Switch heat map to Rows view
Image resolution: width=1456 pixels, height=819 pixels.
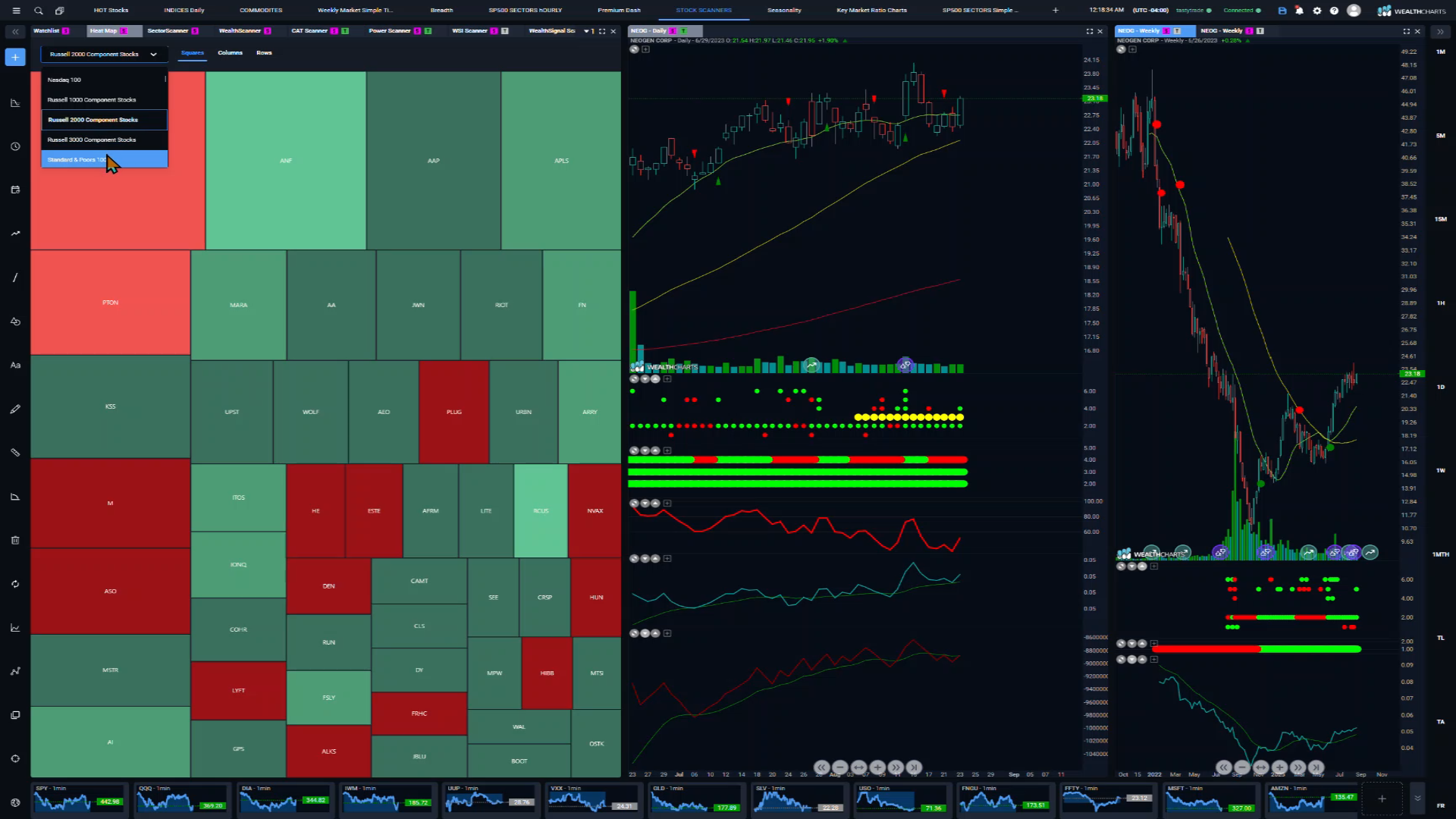264,53
